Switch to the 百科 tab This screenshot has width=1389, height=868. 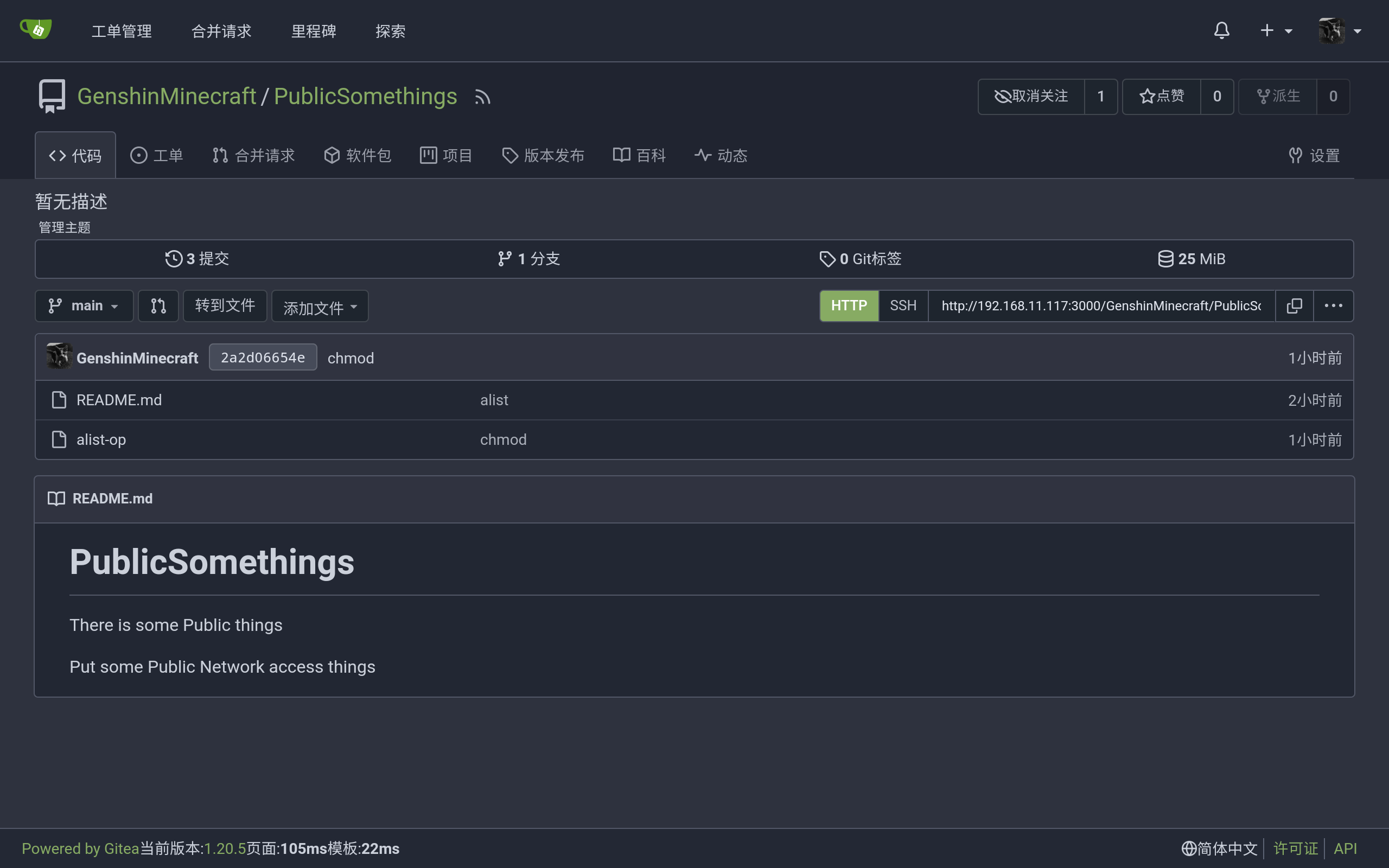tap(639, 155)
